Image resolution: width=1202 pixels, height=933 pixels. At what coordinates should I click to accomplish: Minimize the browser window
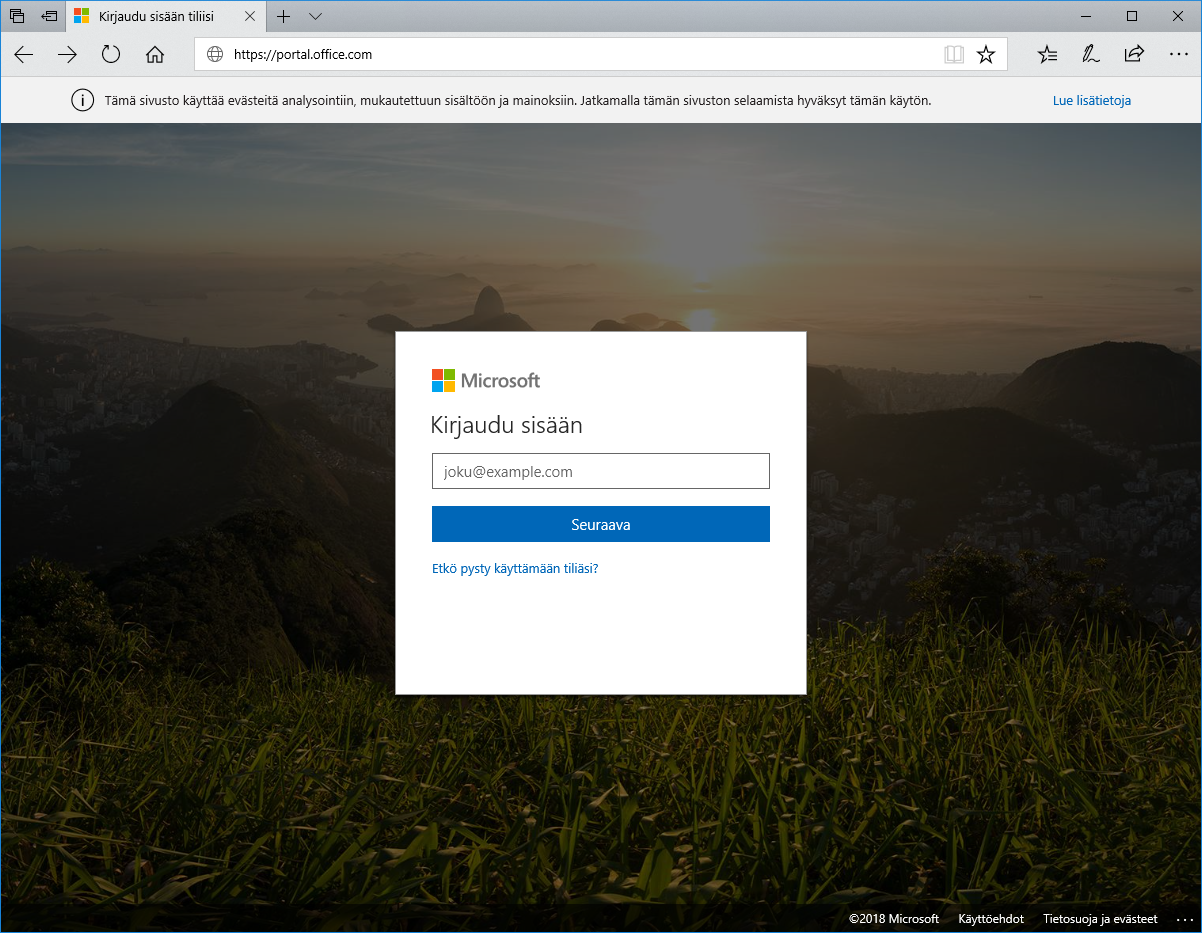tap(1085, 16)
